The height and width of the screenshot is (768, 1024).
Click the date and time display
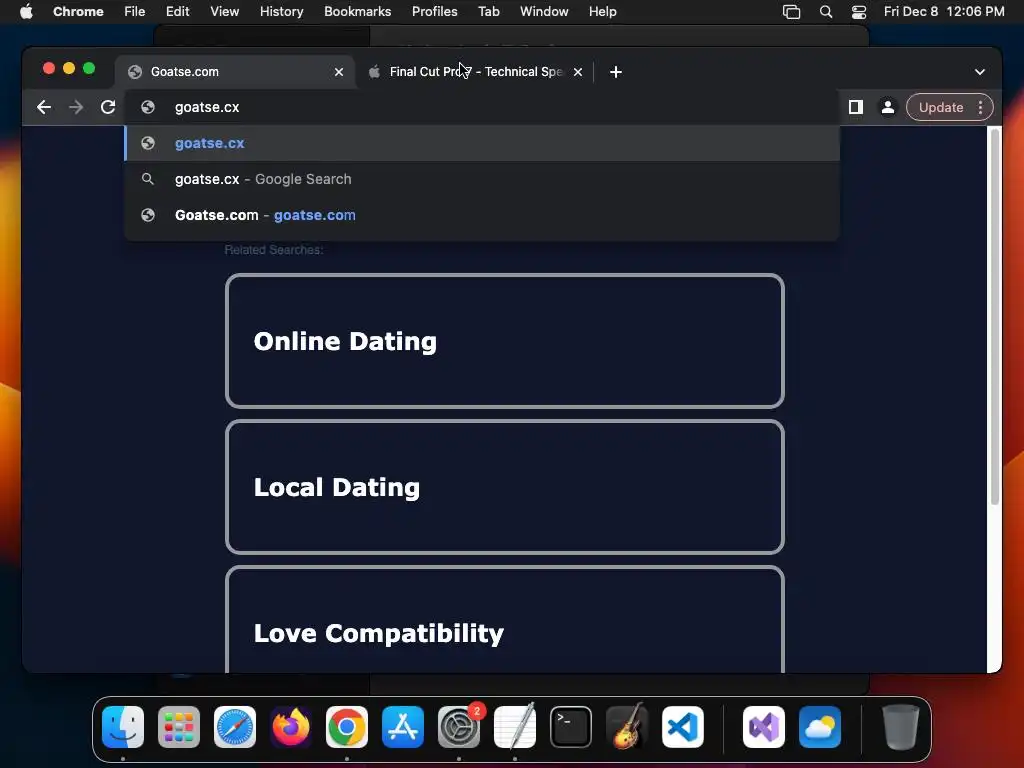click(944, 11)
